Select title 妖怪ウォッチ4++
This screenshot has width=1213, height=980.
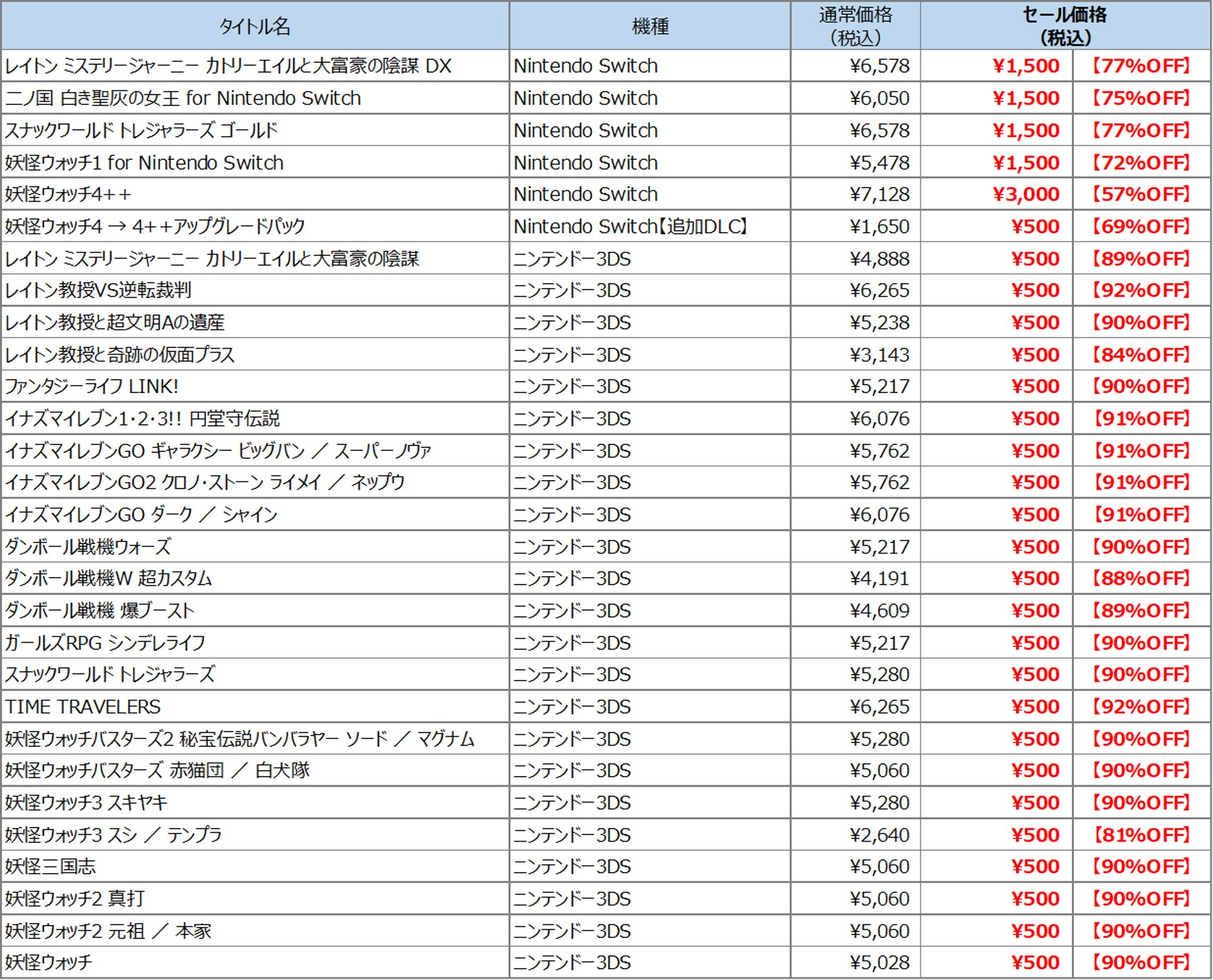pos(68,194)
